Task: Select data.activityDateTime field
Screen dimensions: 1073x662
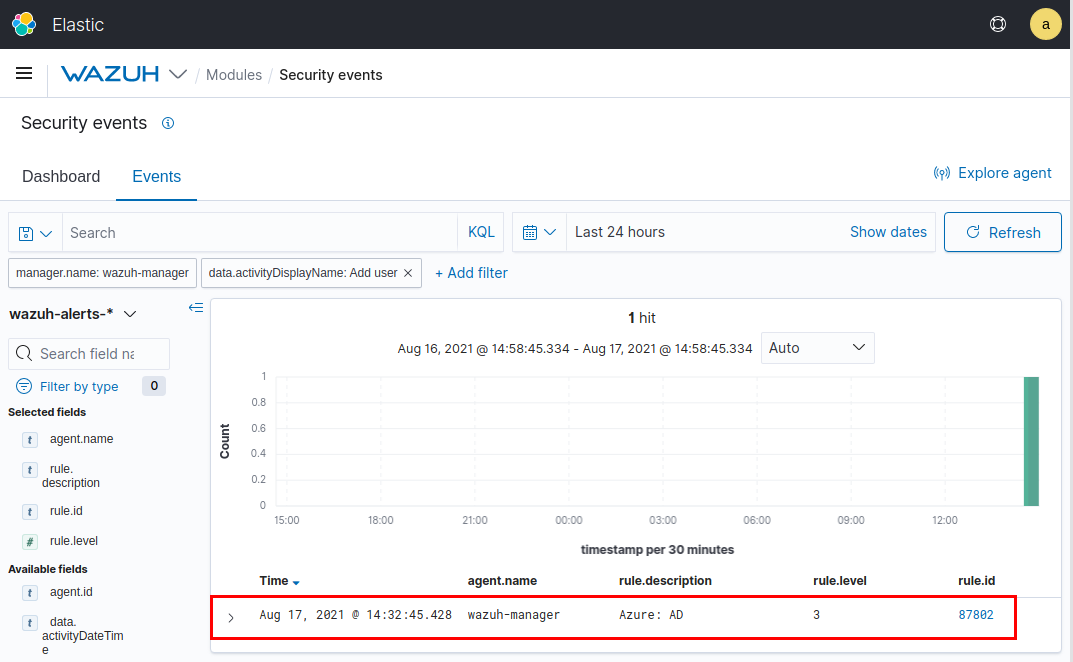Action: (x=83, y=636)
